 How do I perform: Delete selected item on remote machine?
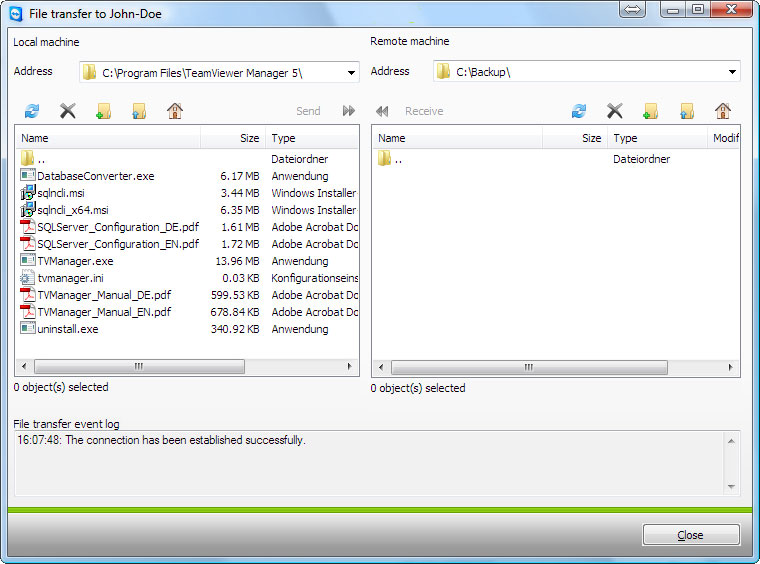point(615,111)
